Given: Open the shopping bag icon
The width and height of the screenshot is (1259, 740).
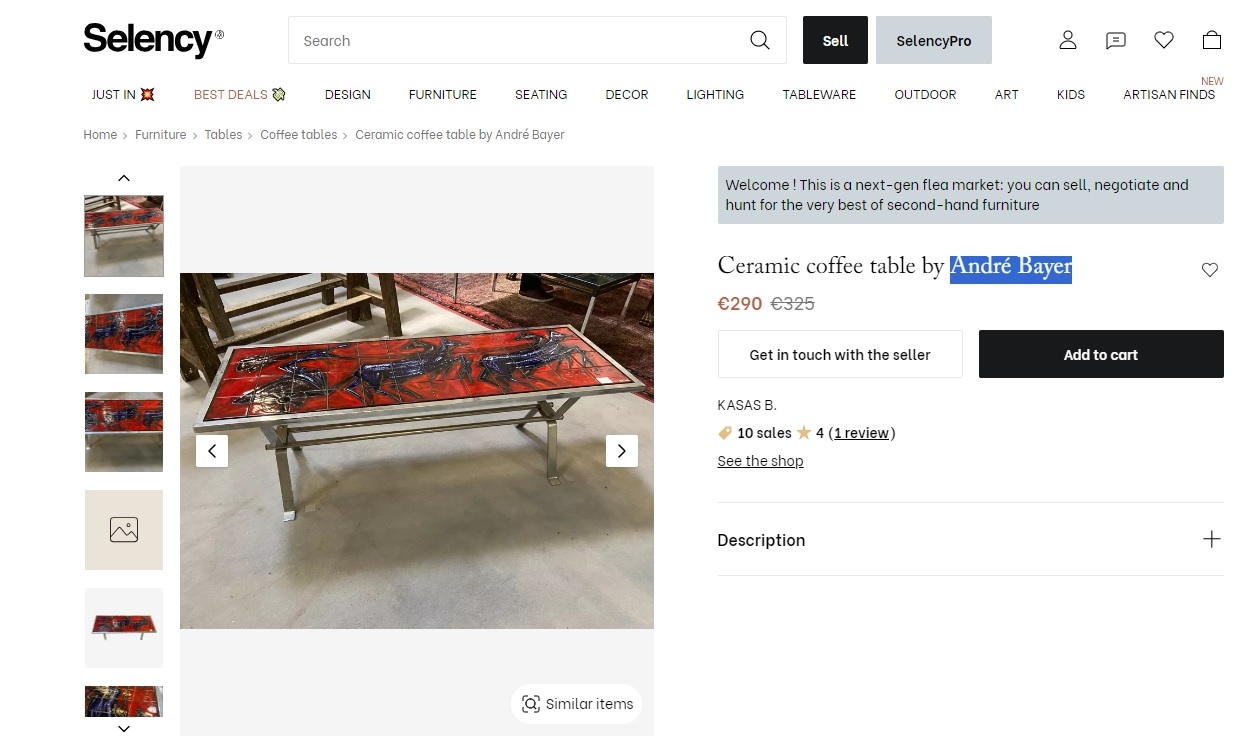Looking at the screenshot, I should click(1212, 40).
